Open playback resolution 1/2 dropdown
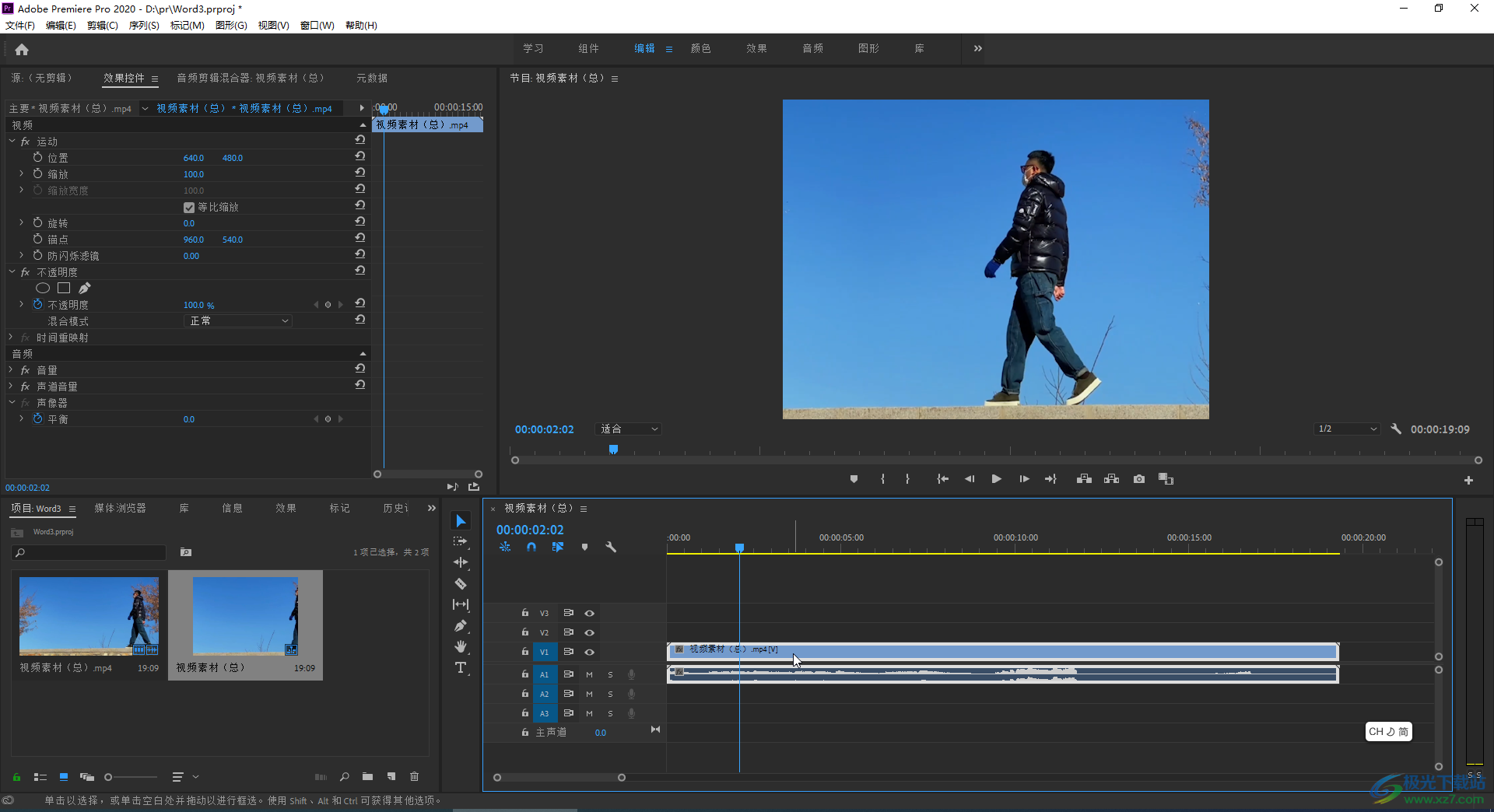This screenshot has height=812, width=1494. (1347, 429)
